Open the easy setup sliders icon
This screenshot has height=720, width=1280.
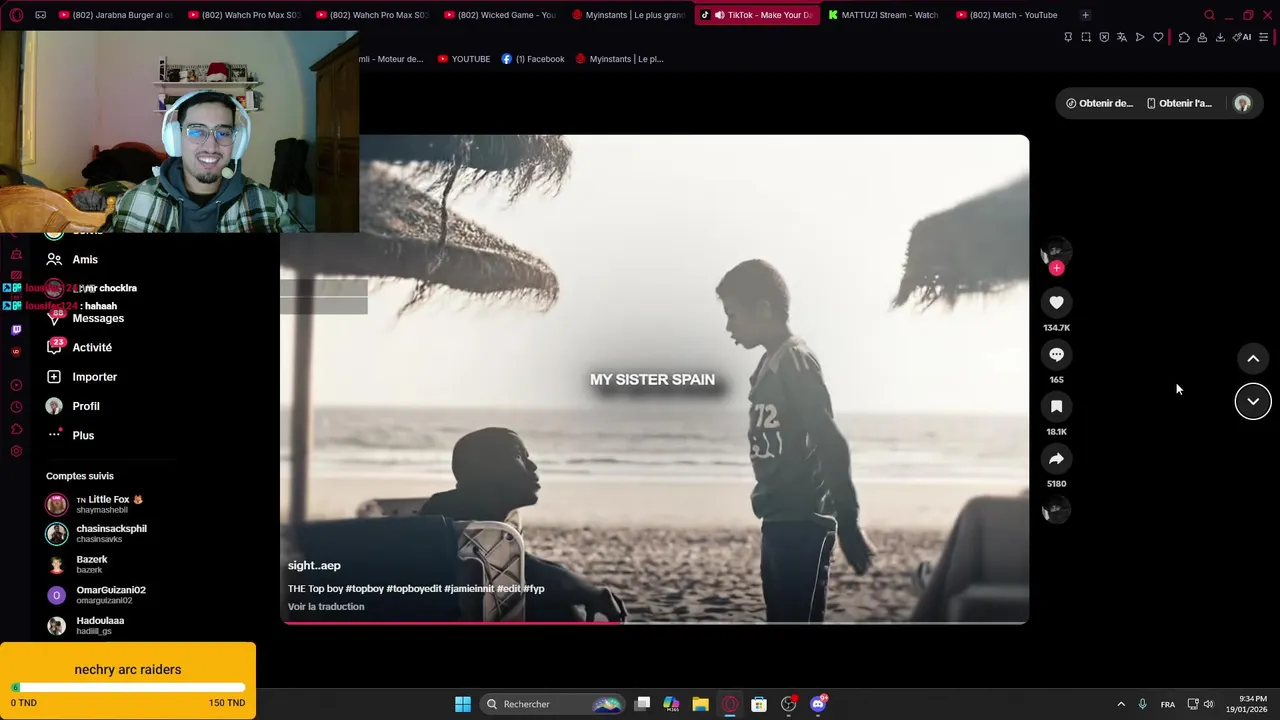click(1264, 37)
